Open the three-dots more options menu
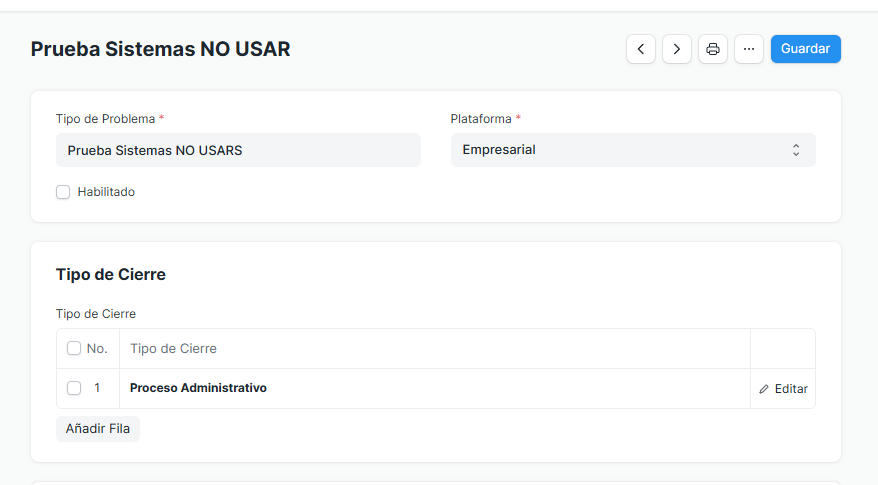878x485 pixels. click(749, 49)
